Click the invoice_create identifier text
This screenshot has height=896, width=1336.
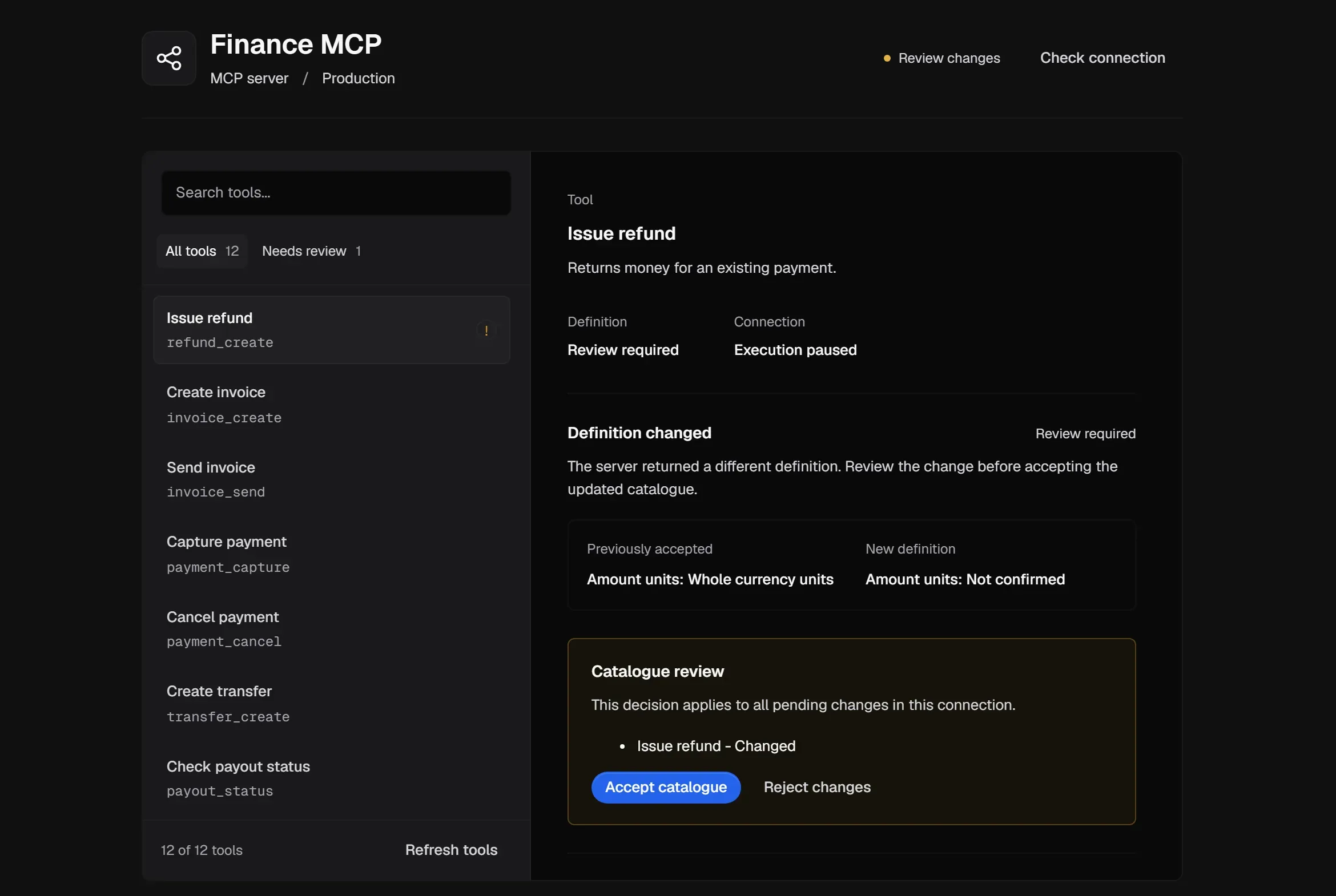point(224,418)
